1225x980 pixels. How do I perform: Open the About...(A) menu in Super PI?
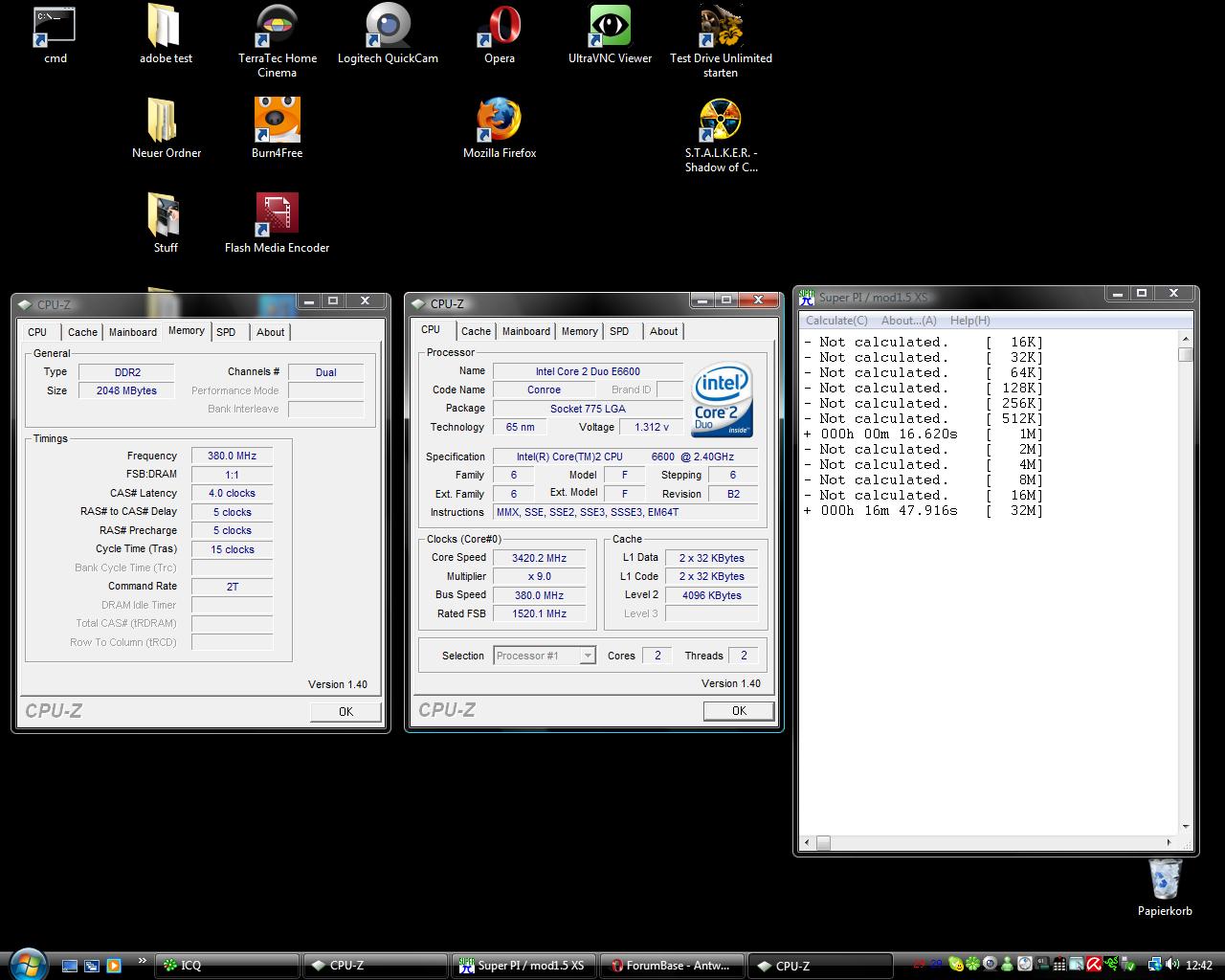[908, 321]
